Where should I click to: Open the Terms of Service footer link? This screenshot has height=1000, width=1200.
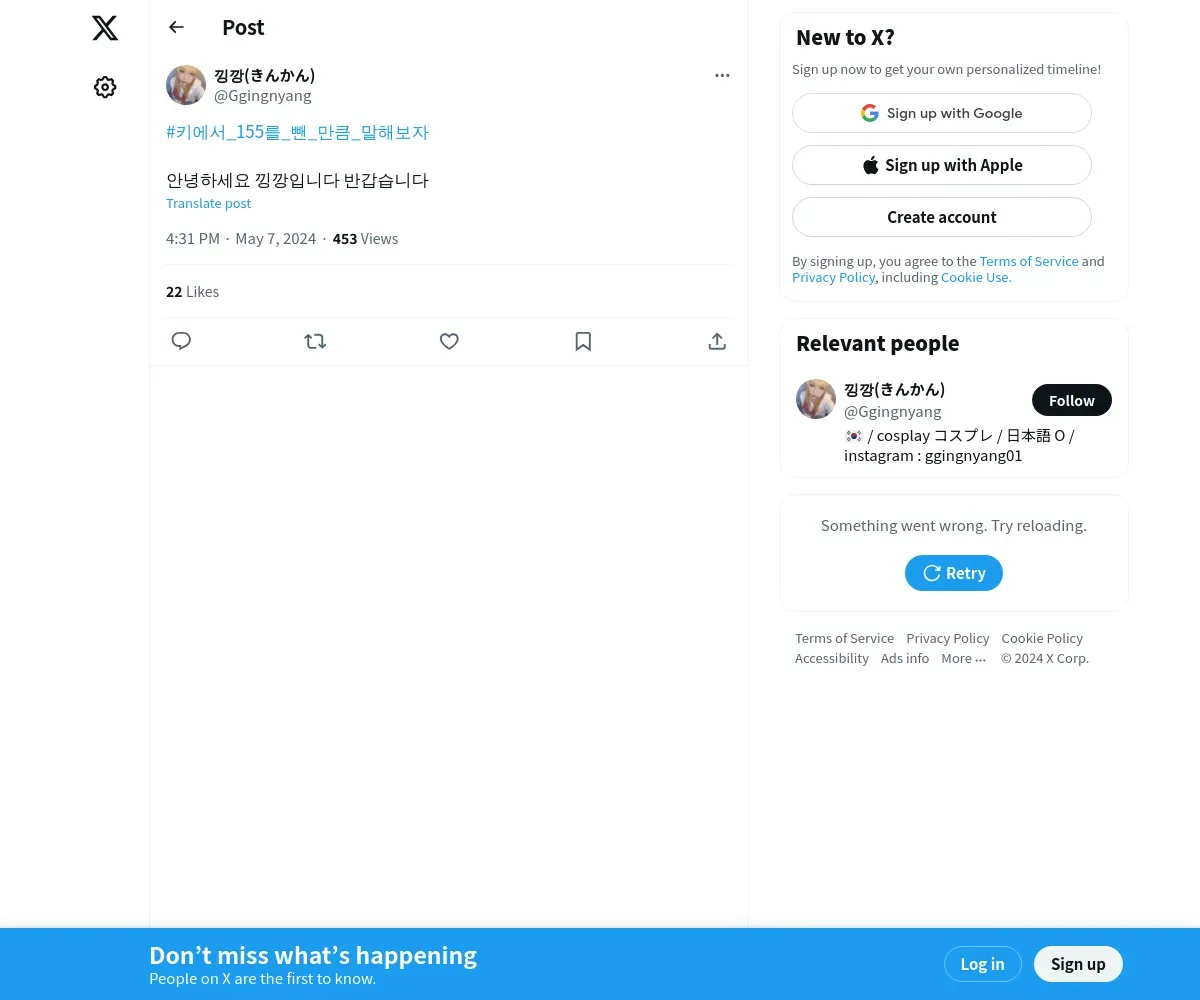coord(844,638)
